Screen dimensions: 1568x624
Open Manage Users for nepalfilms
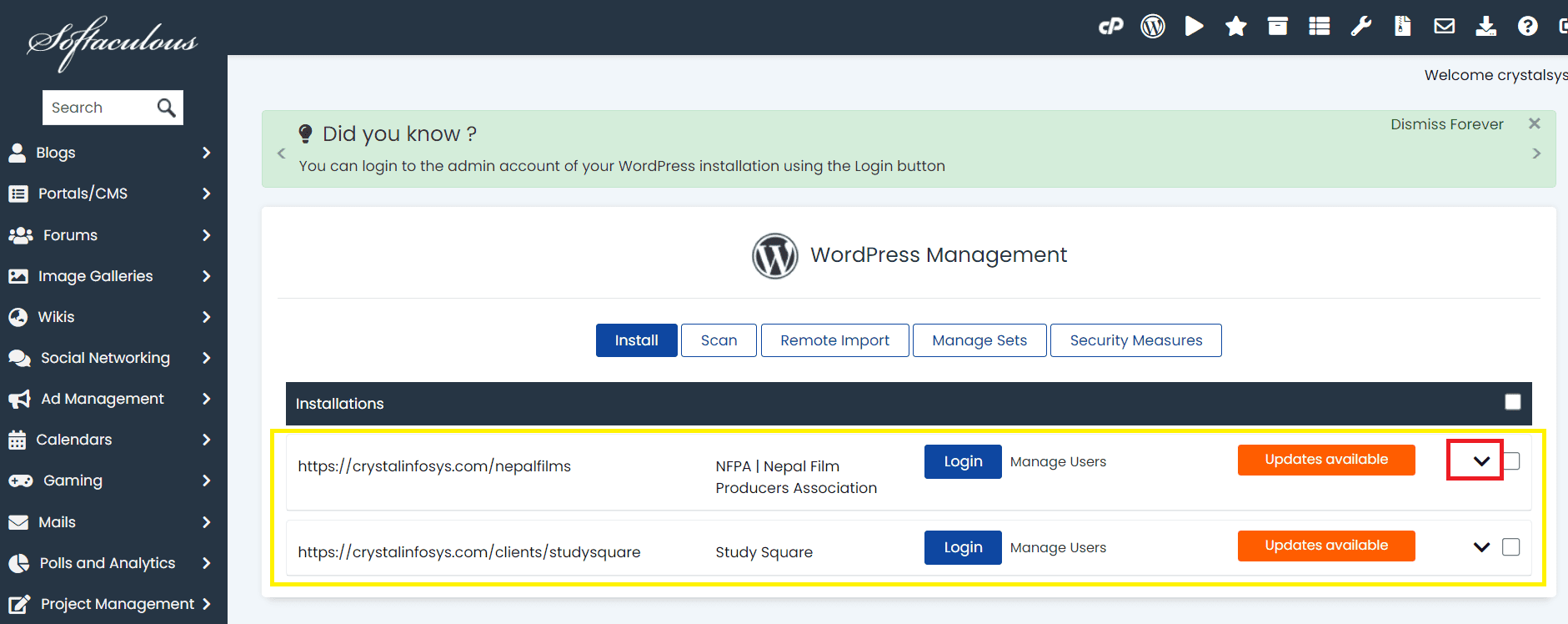pos(1058,461)
